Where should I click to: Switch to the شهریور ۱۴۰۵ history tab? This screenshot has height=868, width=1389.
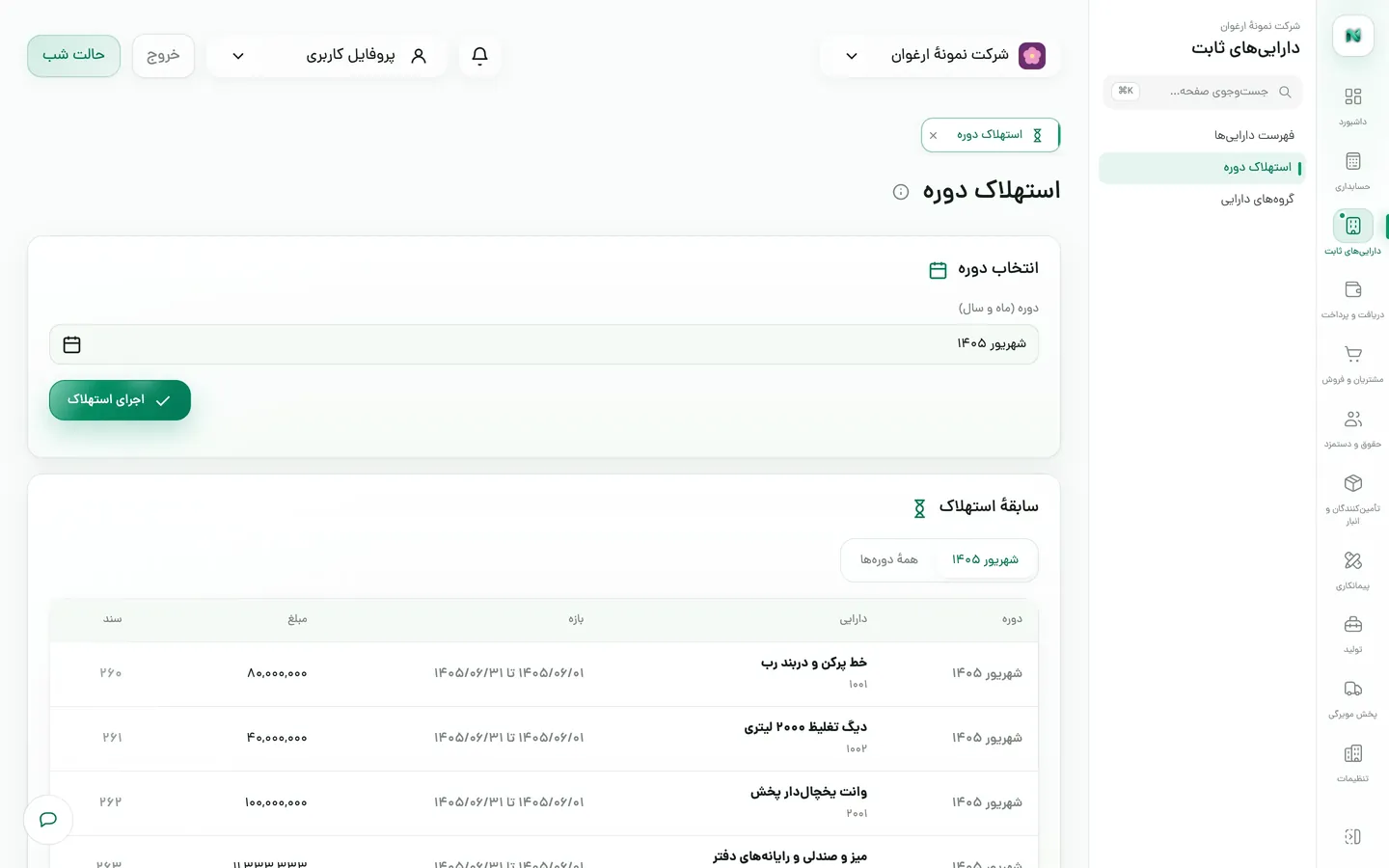985,560
